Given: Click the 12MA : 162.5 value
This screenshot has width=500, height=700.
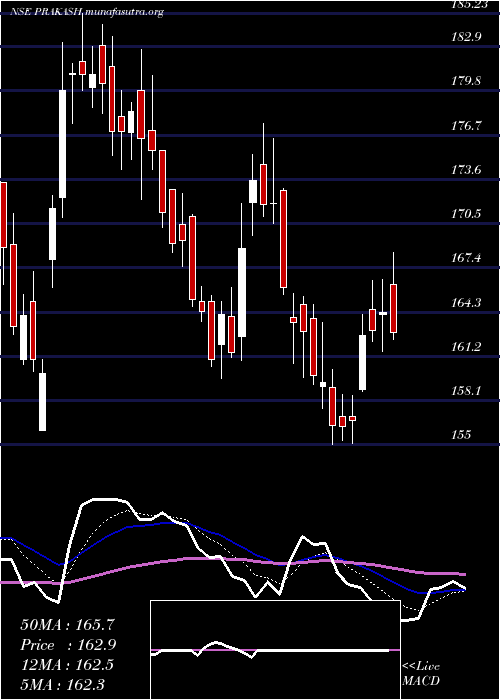Looking at the screenshot, I should 68,665.
